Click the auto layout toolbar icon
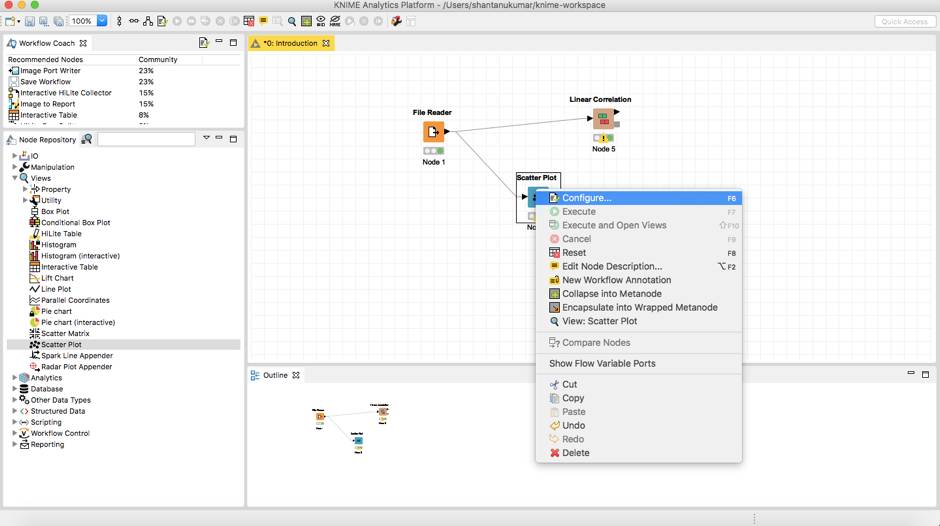The image size is (940, 526). click(147, 21)
